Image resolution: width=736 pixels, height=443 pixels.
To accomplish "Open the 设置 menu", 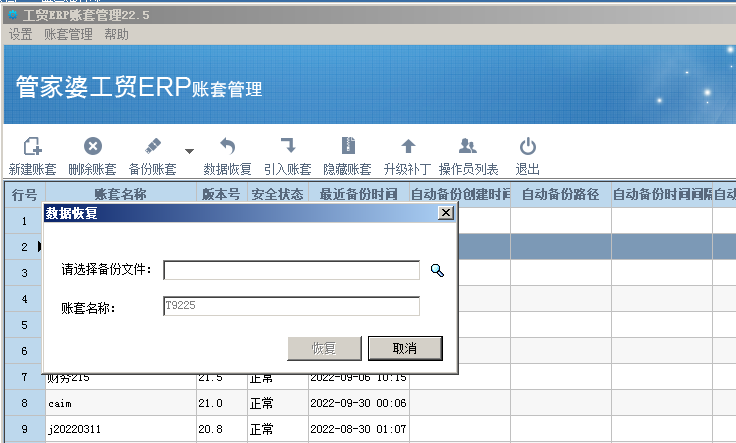I will 21,34.
